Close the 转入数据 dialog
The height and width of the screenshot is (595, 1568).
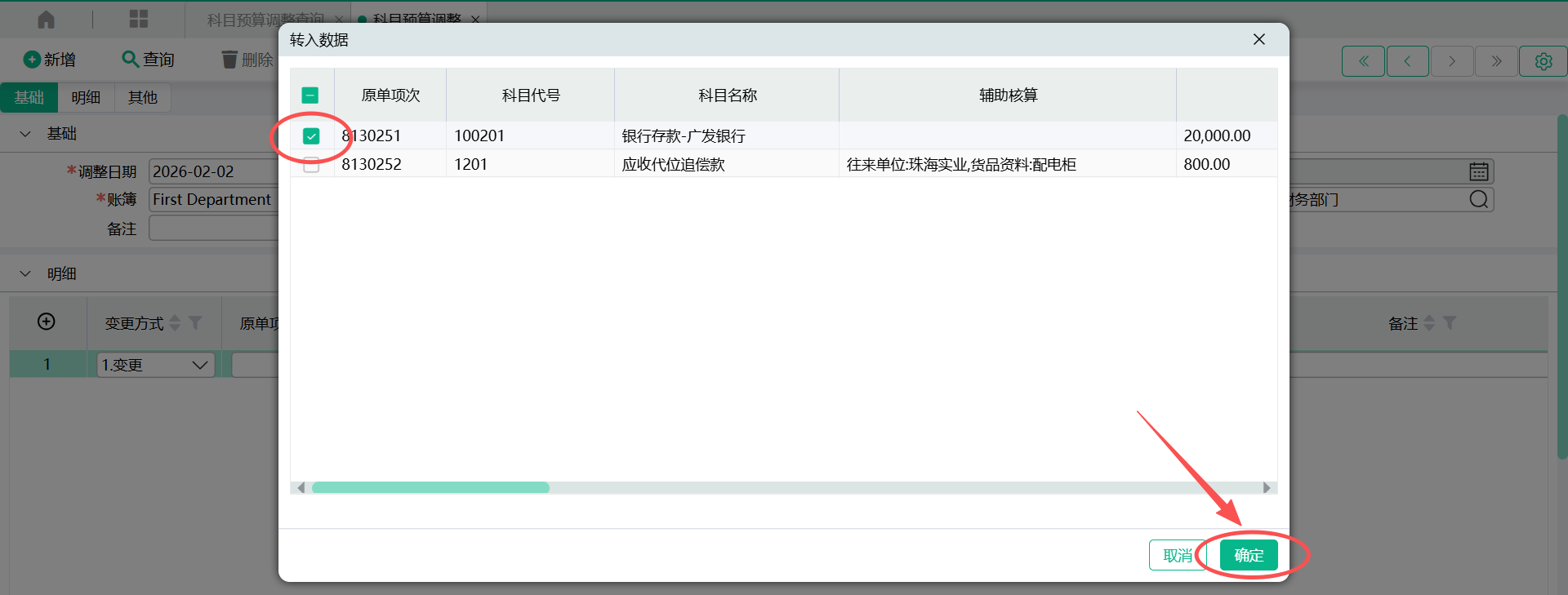tap(1258, 39)
